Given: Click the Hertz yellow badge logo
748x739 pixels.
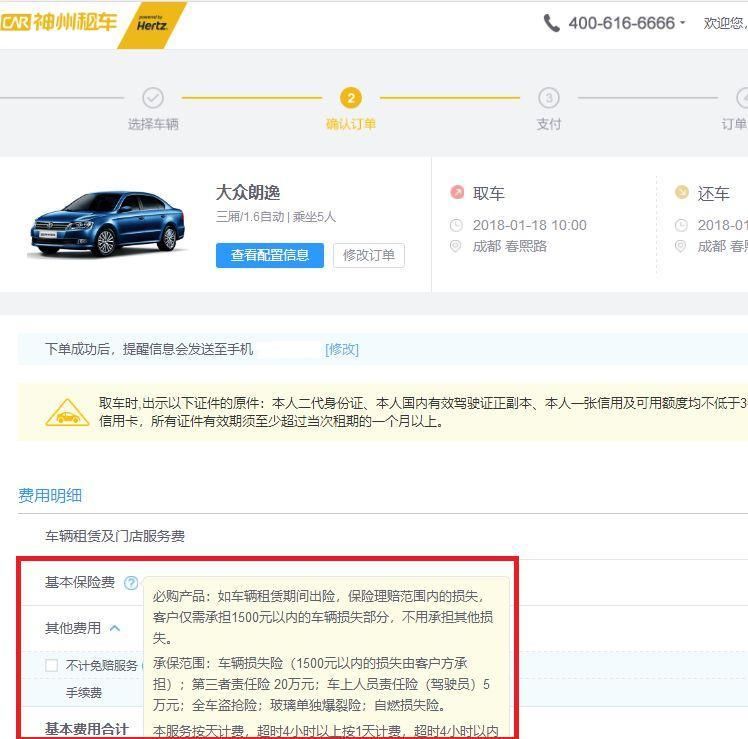Looking at the screenshot, I should [x=152, y=25].
